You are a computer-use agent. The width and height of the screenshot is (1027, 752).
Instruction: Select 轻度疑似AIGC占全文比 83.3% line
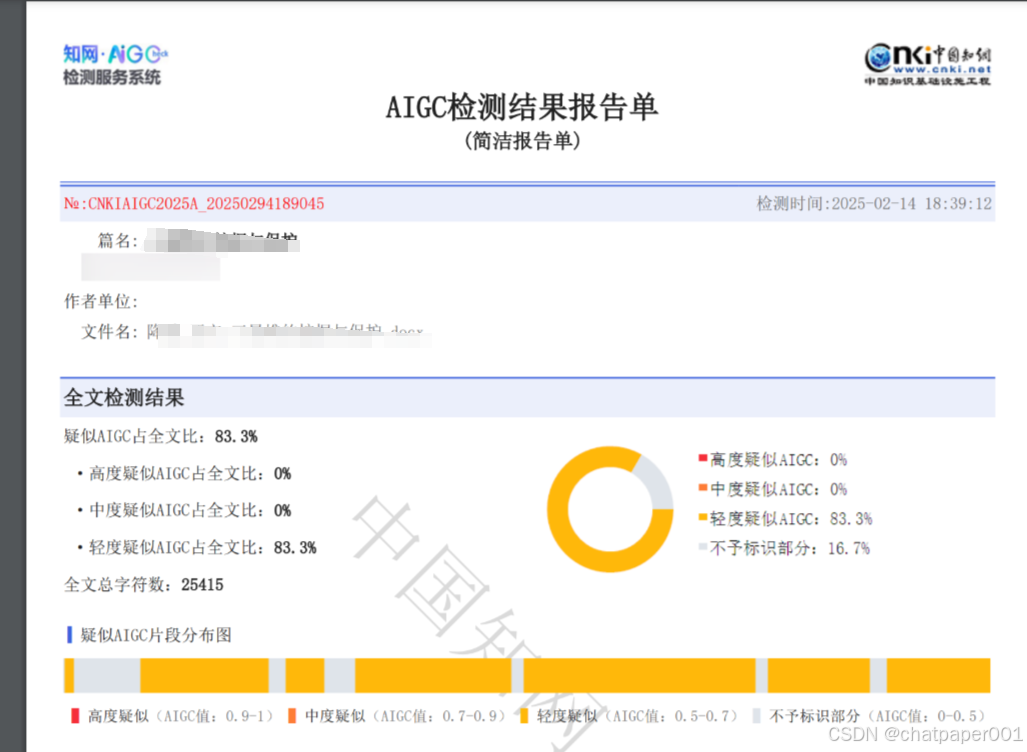click(x=202, y=548)
